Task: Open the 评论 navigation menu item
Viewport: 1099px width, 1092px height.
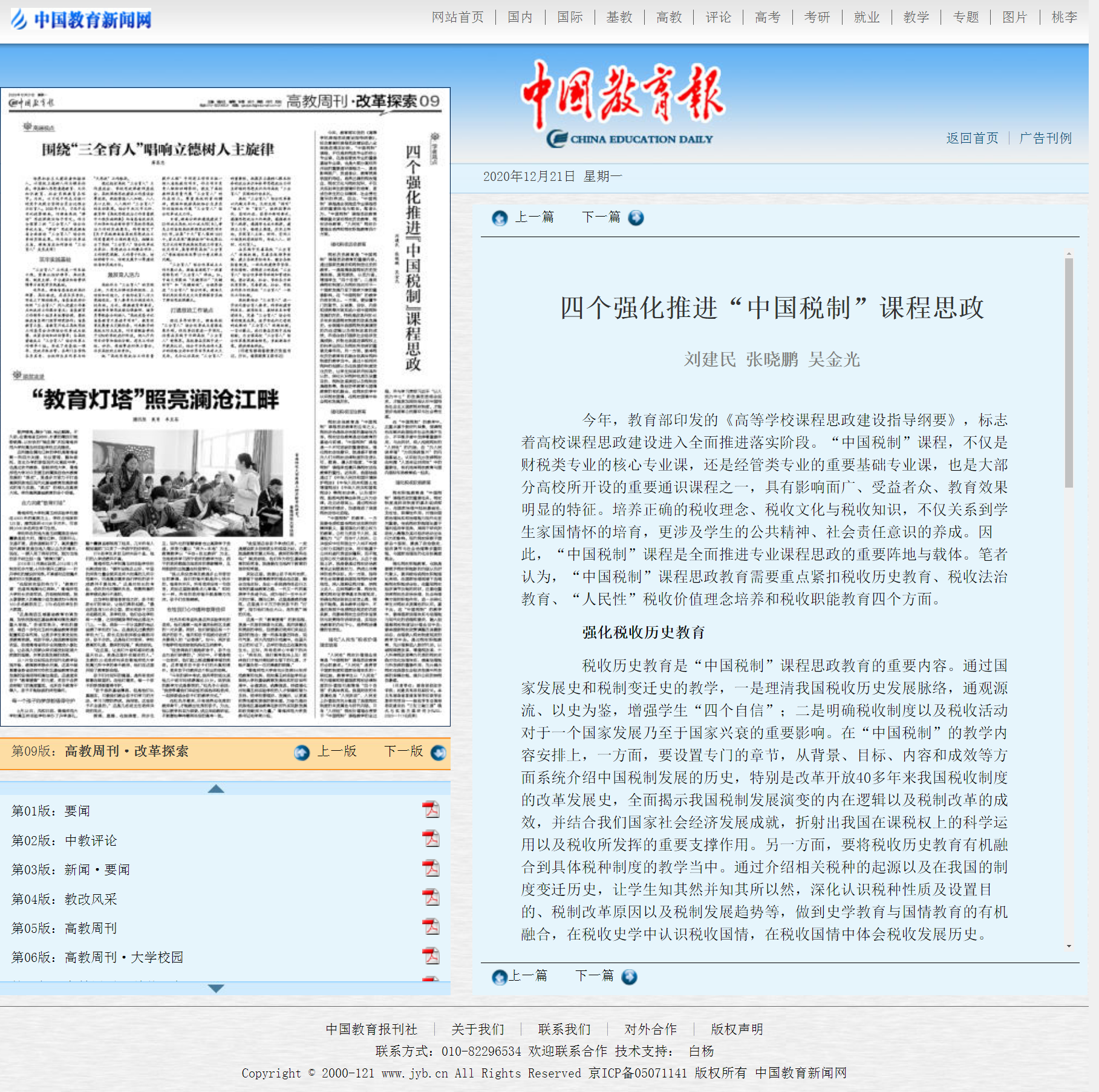Action: [718, 18]
